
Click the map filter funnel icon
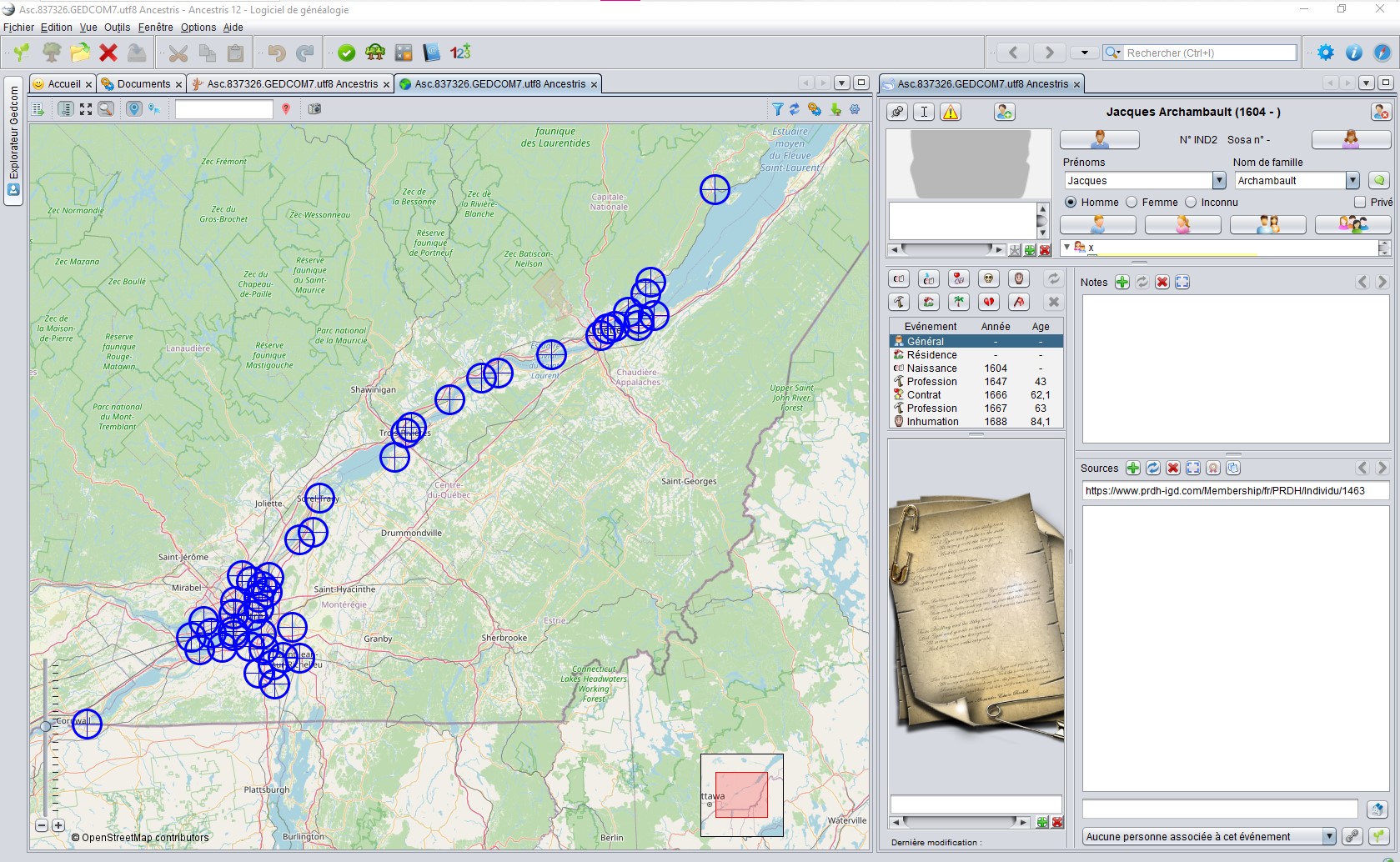tap(777, 109)
